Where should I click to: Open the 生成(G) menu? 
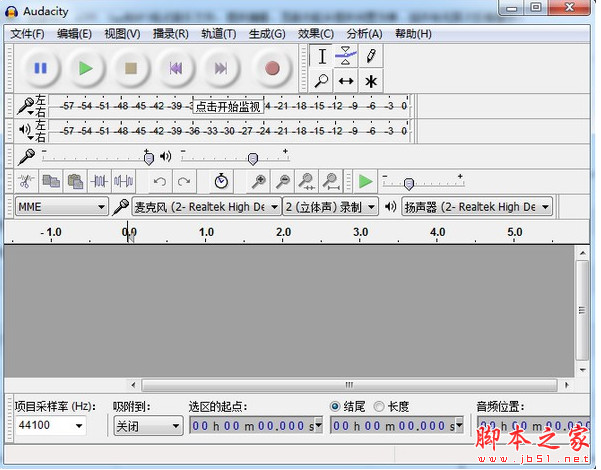click(x=267, y=34)
